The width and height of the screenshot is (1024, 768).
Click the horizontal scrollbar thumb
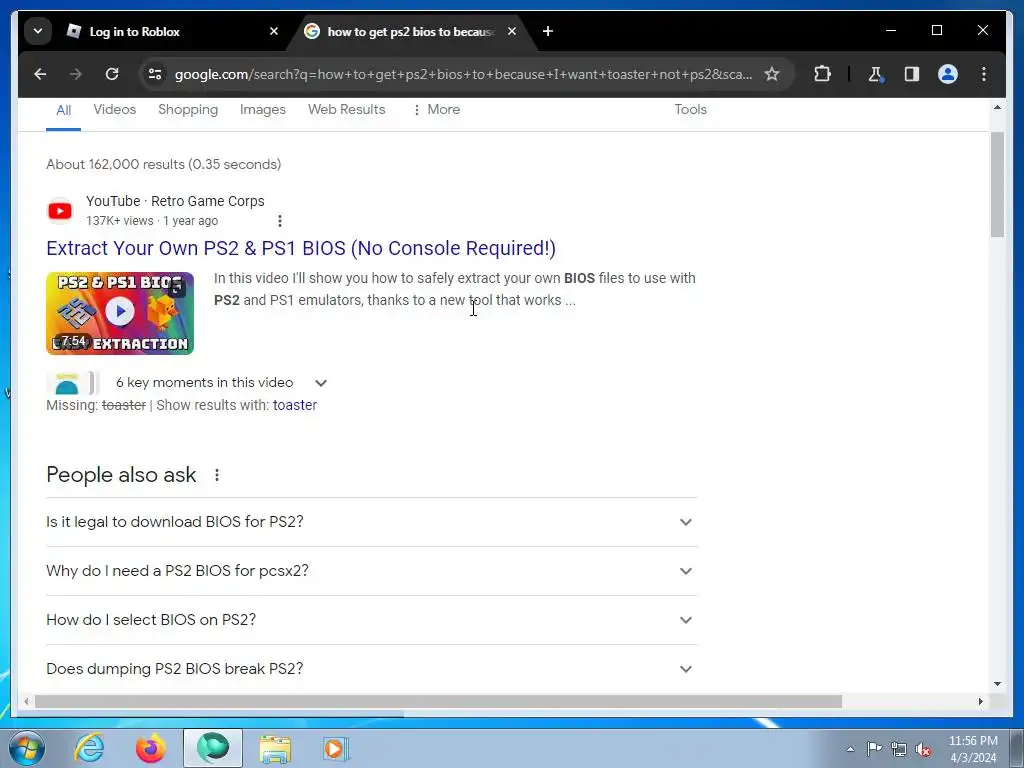[x=438, y=701]
